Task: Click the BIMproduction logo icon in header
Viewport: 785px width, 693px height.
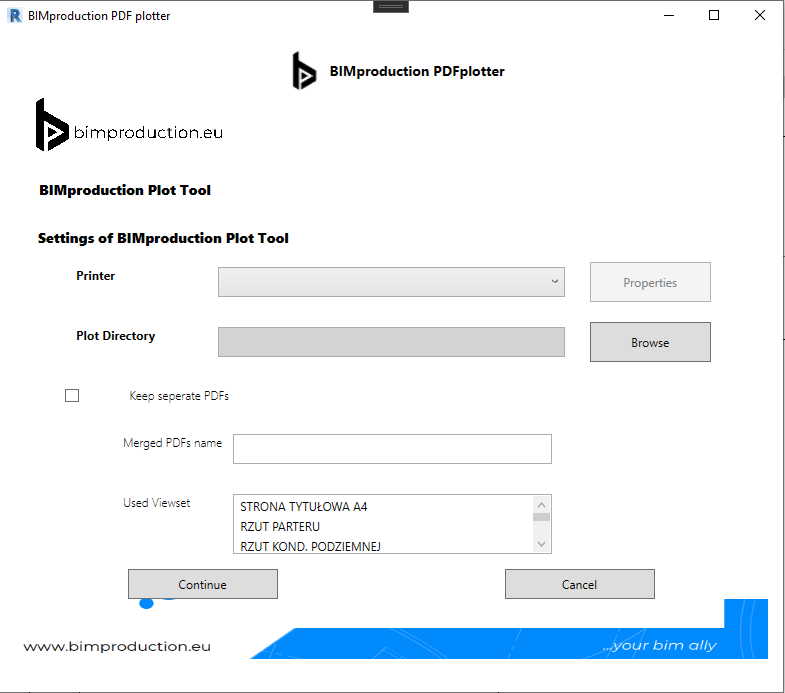Action: click(x=304, y=71)
